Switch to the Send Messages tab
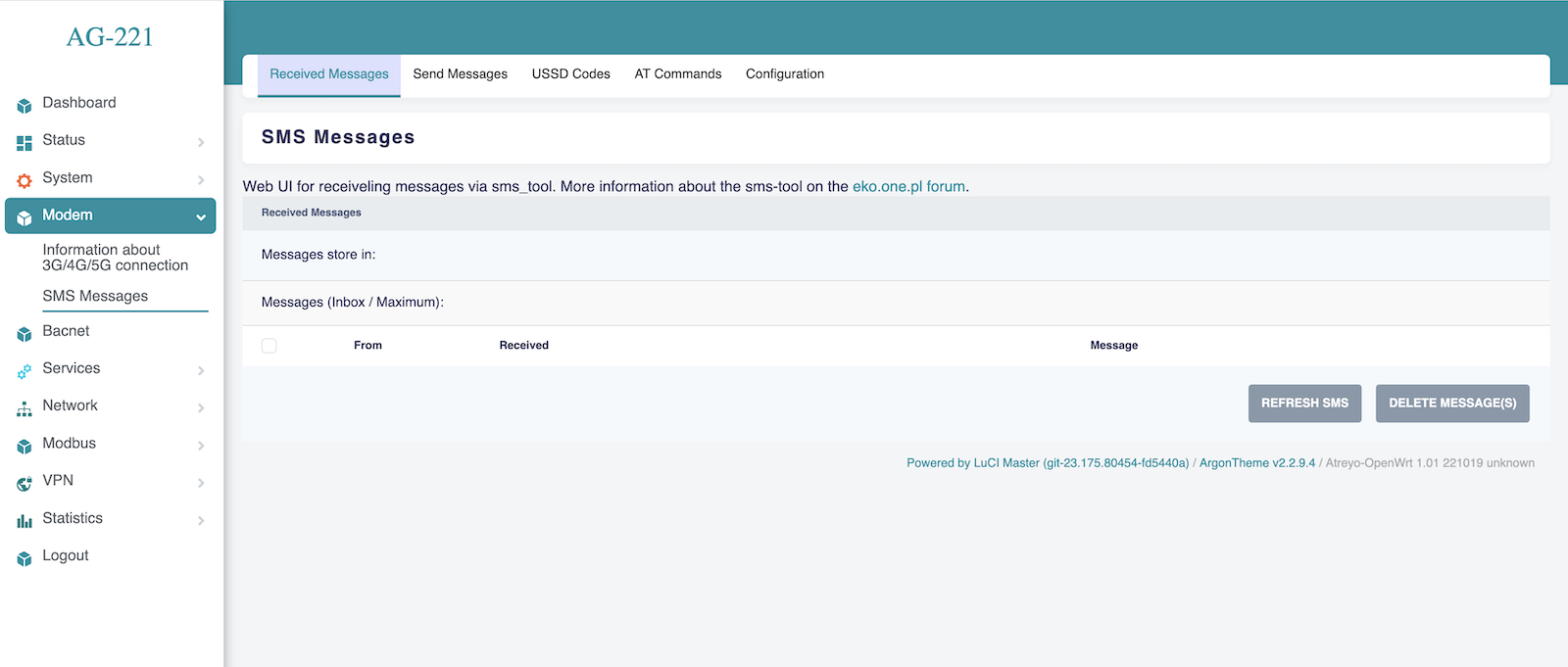The width and height of the screenshot is (1568, 667). point(460,74)
